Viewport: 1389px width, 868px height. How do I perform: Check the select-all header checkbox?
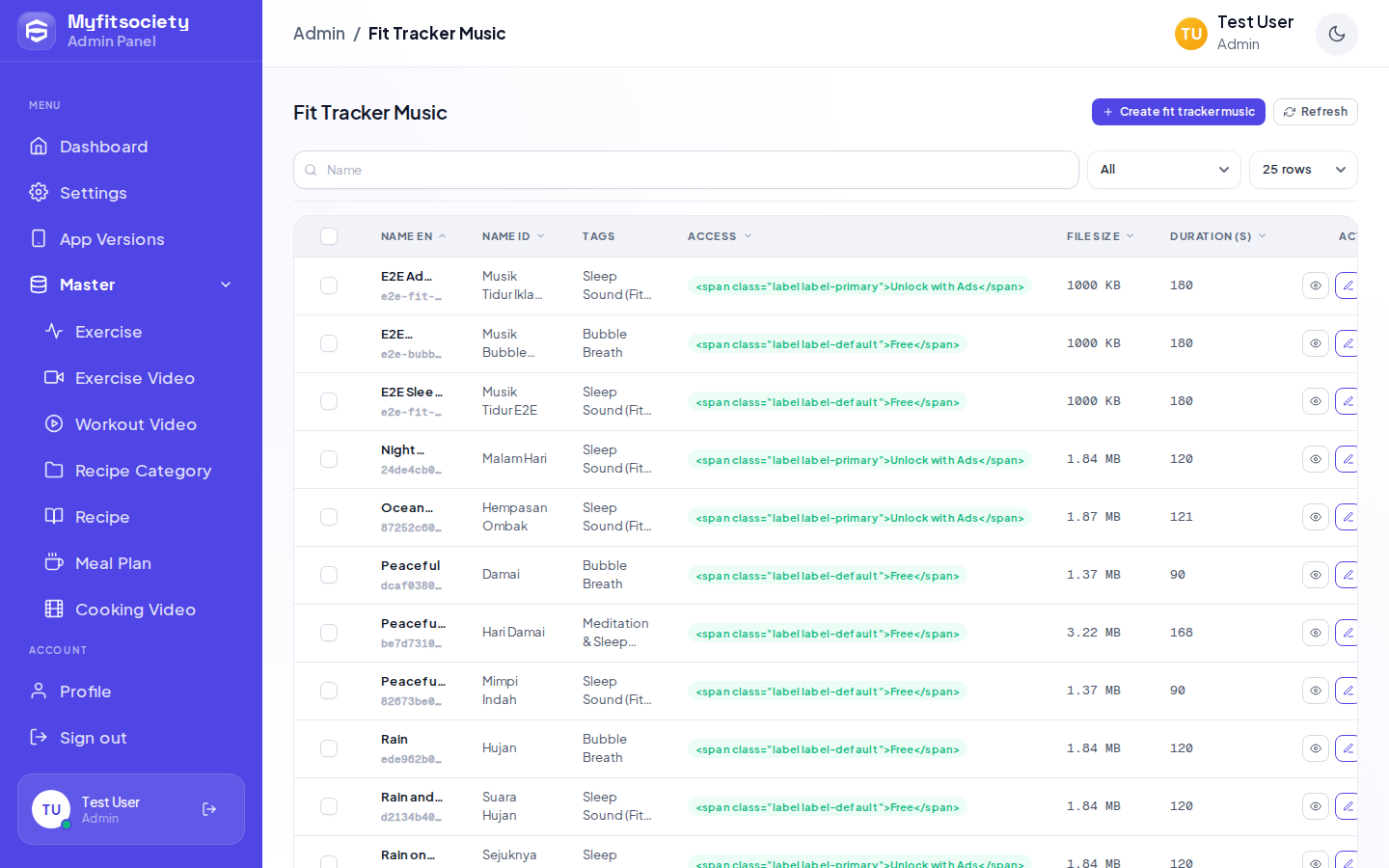(329, 236)
